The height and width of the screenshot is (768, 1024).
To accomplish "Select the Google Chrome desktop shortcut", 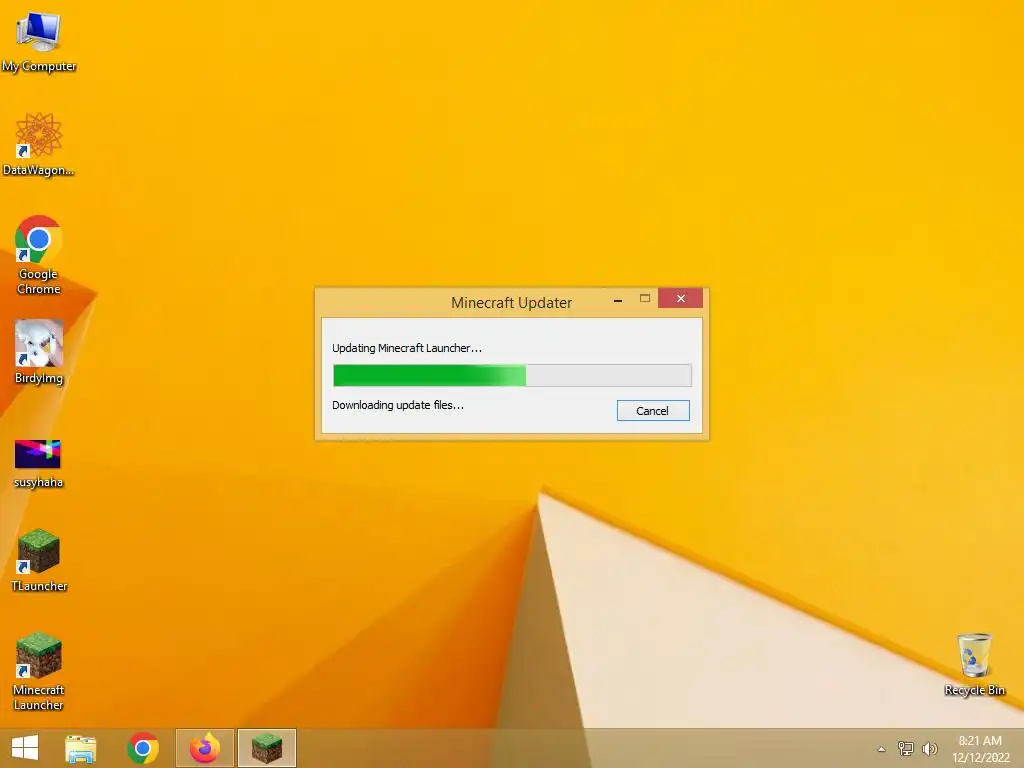I will 39,255.
